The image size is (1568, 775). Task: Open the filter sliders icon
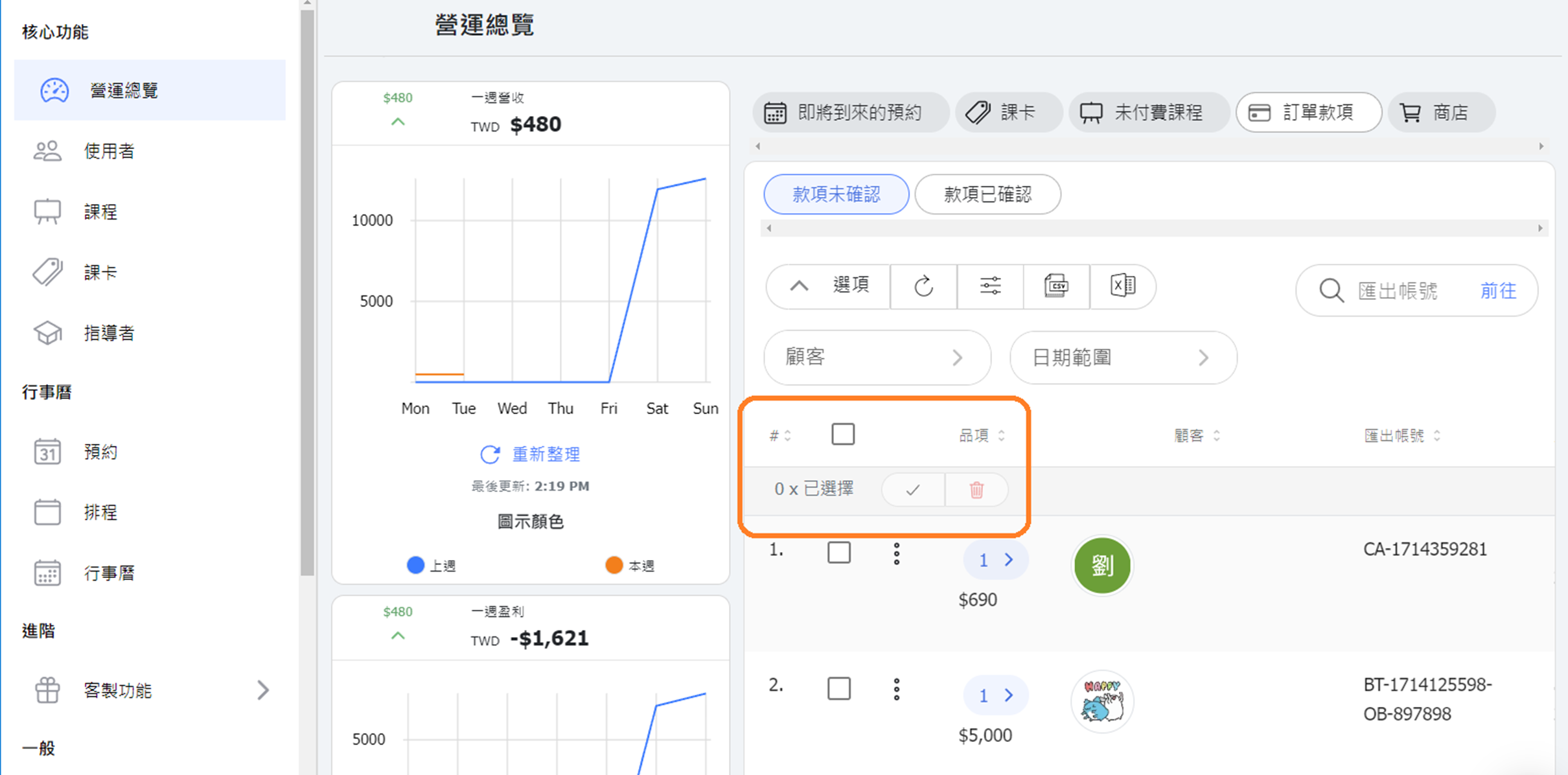(x=990, y=286)
